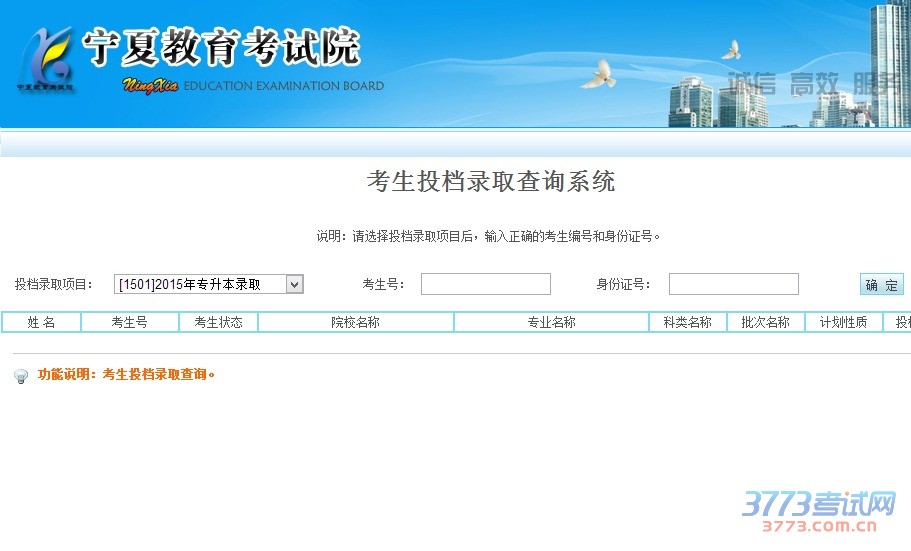Click the 院校名称 column header

click(x=355, y=322)
